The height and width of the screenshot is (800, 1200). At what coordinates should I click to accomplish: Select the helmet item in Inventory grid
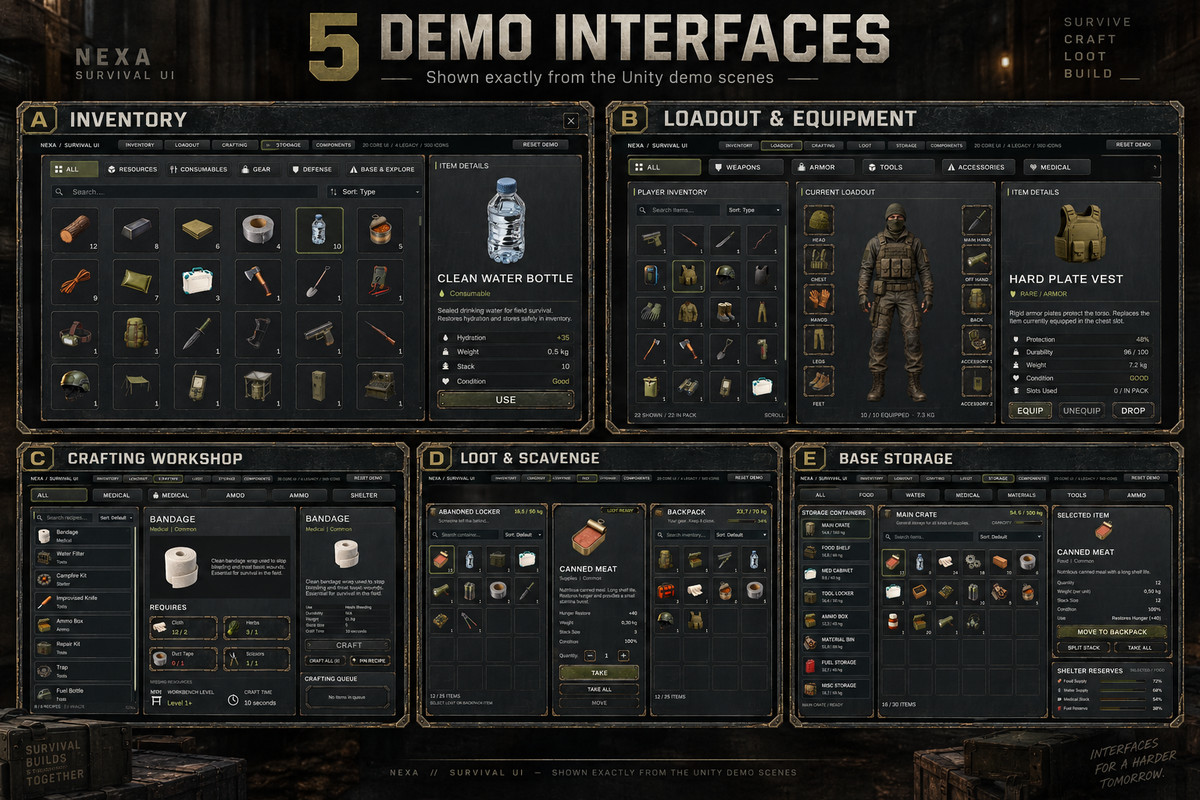[x=75, y=388]
